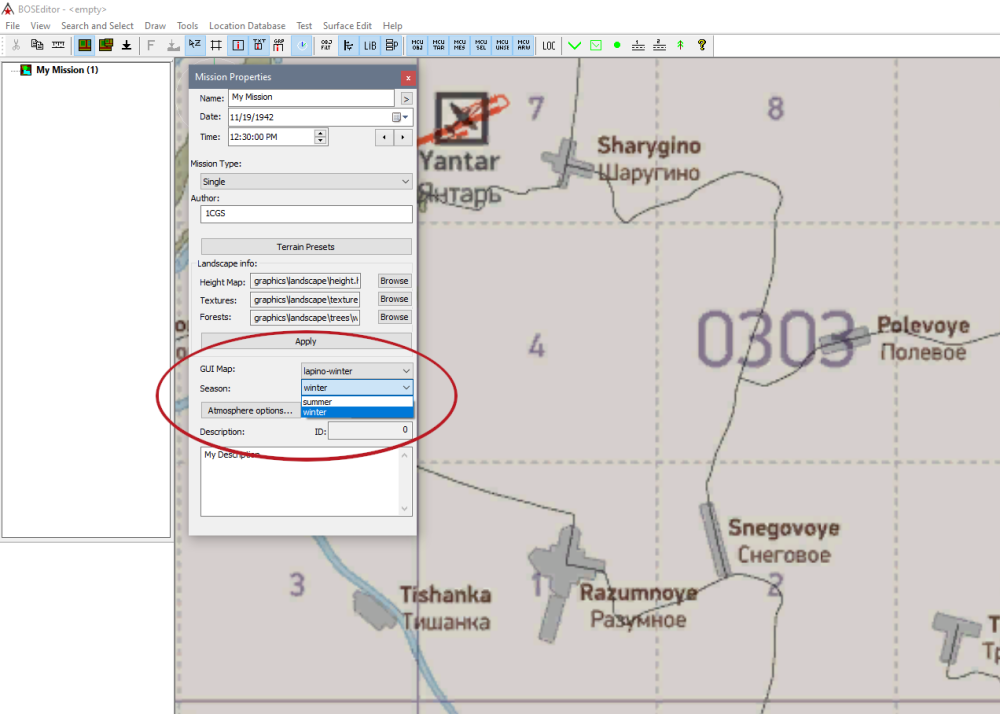Click the grid display toolbar icon
Viewport: 1000px width, 714px height.
(216, 45)
